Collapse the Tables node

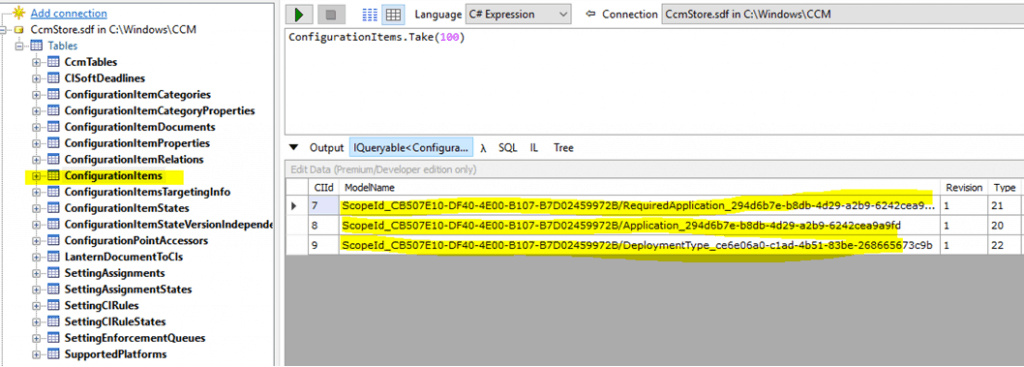[x=21, y=46]
